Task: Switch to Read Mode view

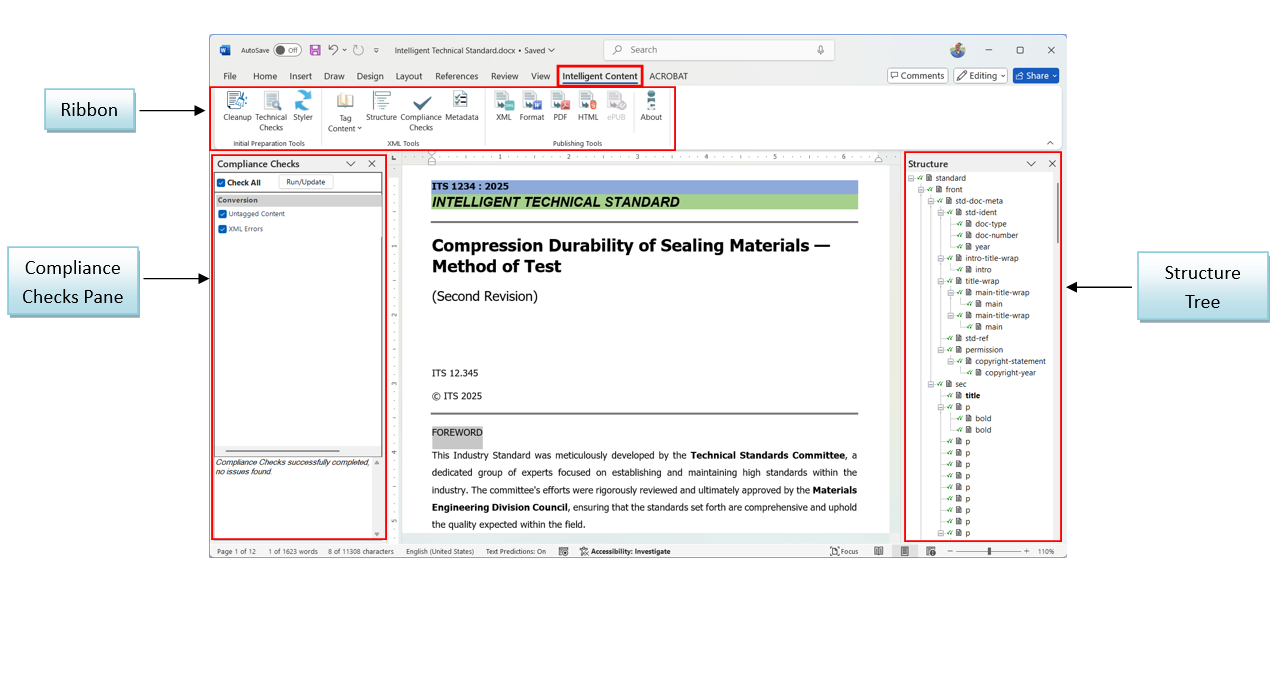Action: (x=879, y=551)
